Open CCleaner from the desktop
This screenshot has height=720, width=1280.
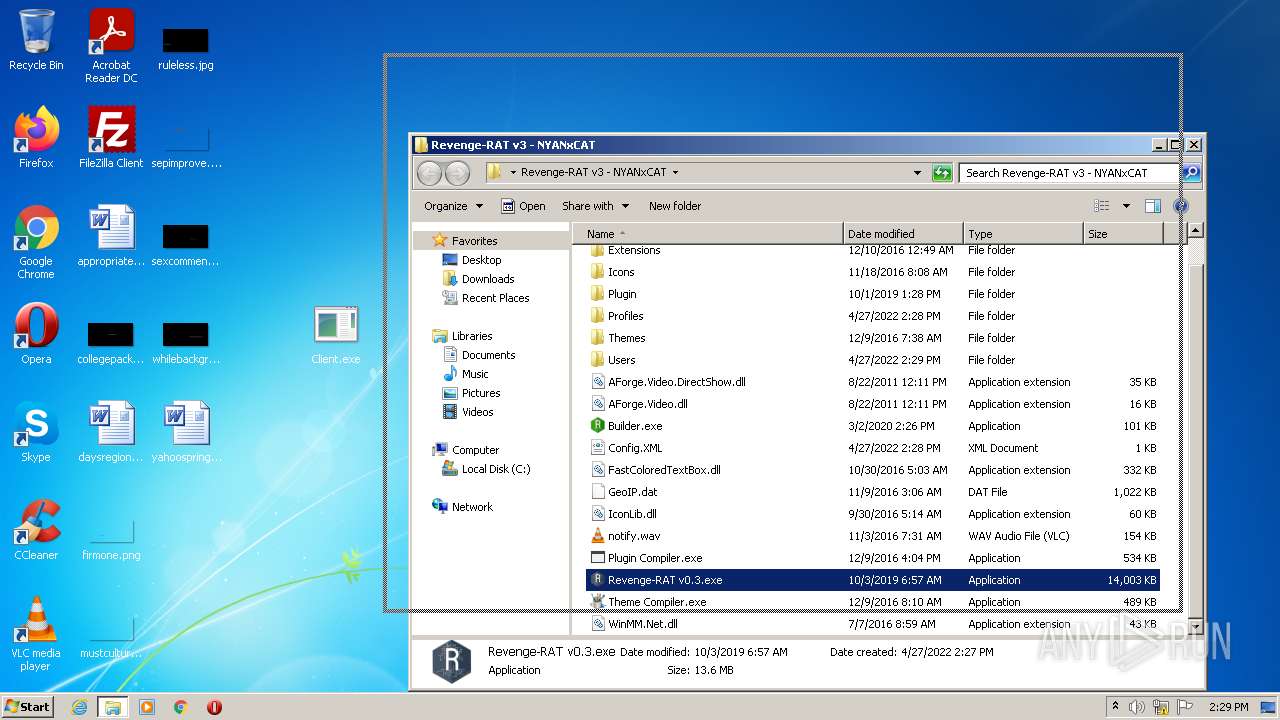[36, 529]
